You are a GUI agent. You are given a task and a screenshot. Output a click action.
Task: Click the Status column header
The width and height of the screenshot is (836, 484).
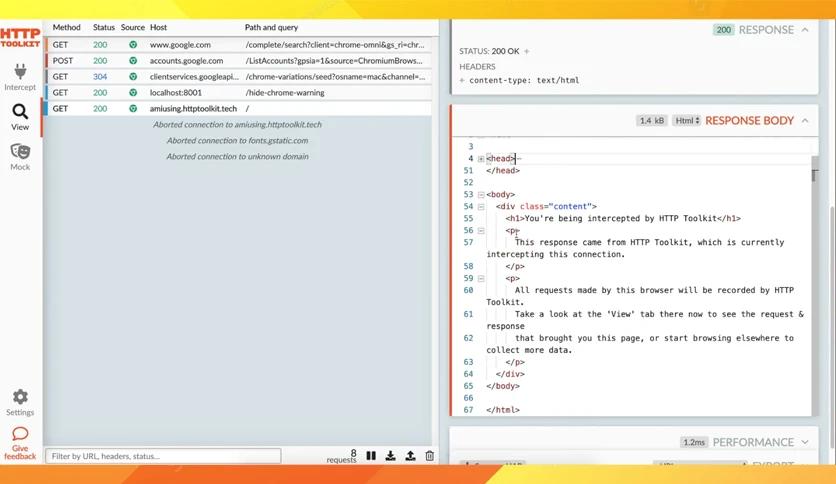point(104,27)
